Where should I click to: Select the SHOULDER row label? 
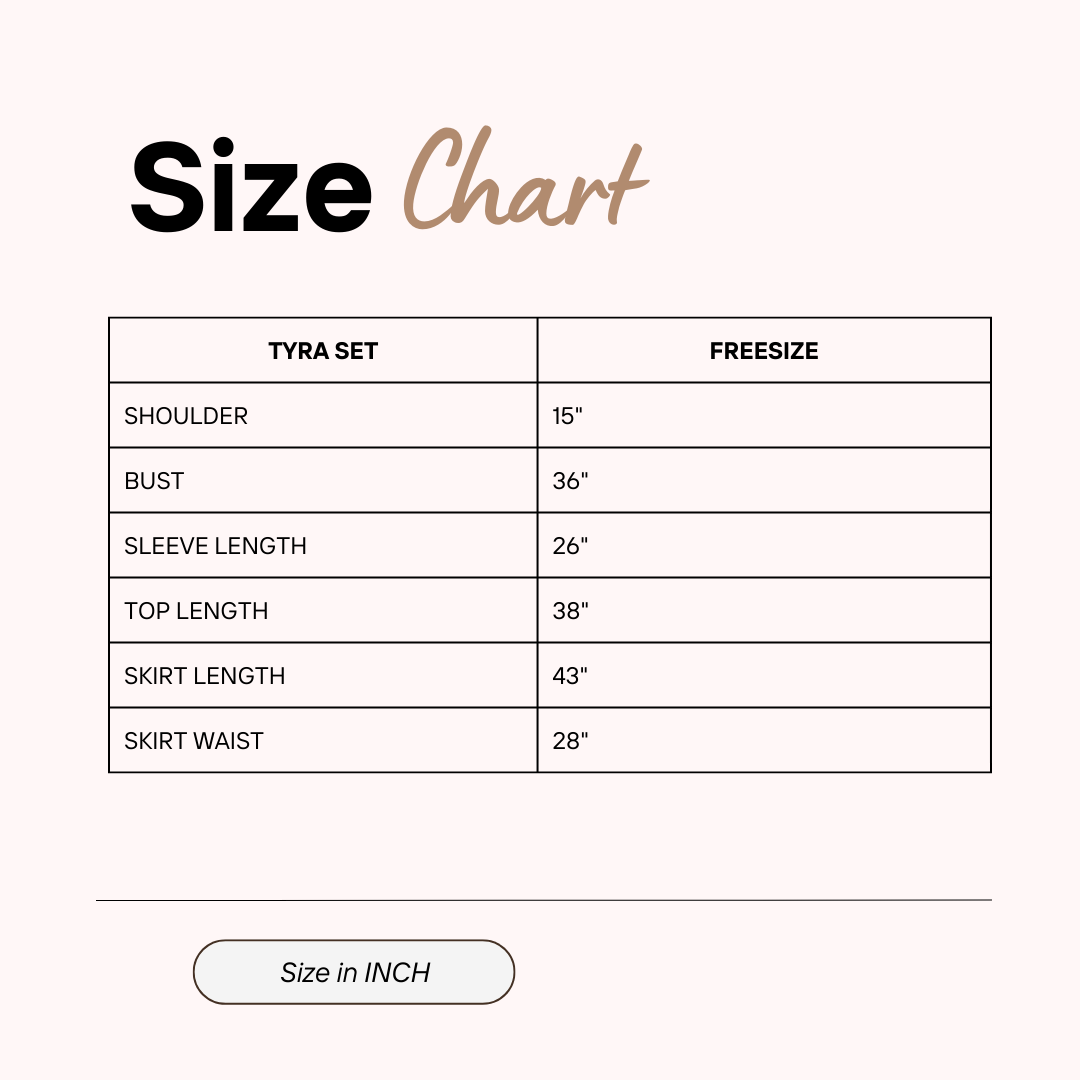[186, 416]
